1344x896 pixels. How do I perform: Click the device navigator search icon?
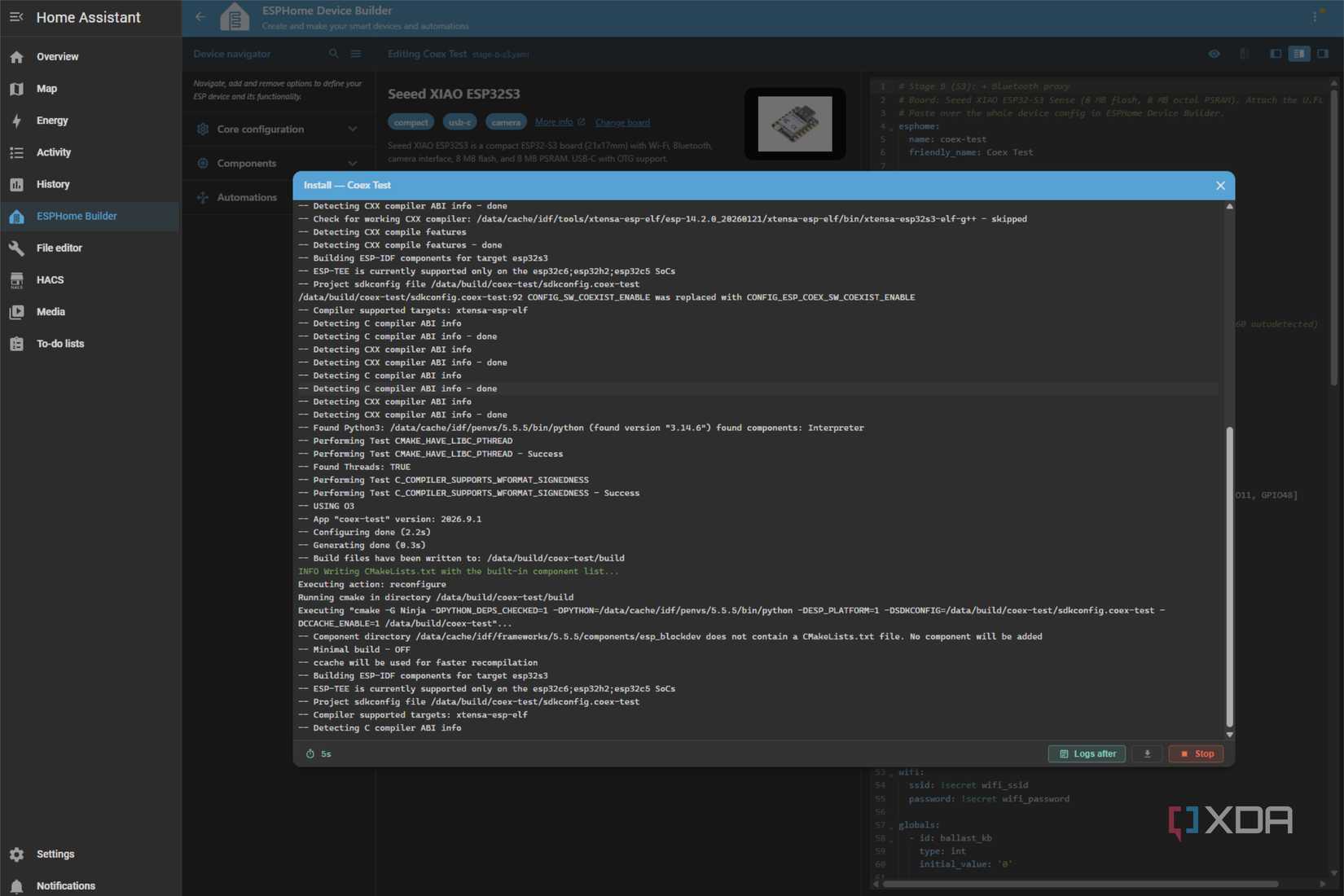coord(333,54)
